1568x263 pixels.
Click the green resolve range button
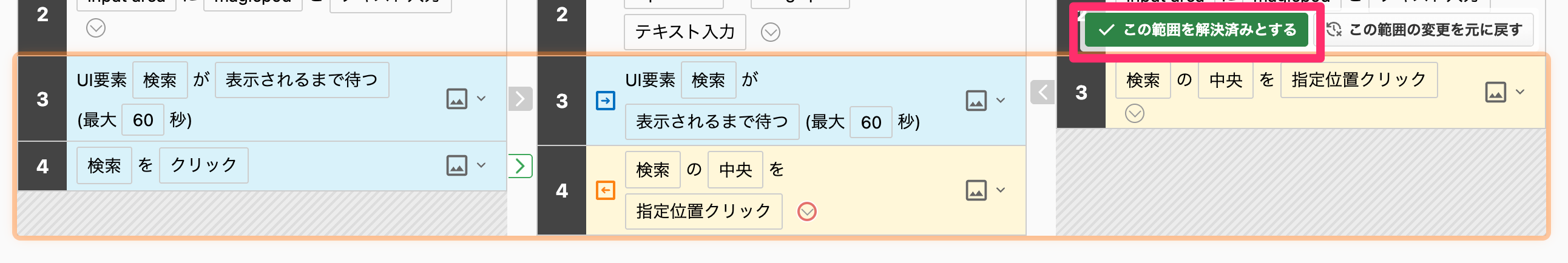pyautogui.click(x=1196, y=30)
